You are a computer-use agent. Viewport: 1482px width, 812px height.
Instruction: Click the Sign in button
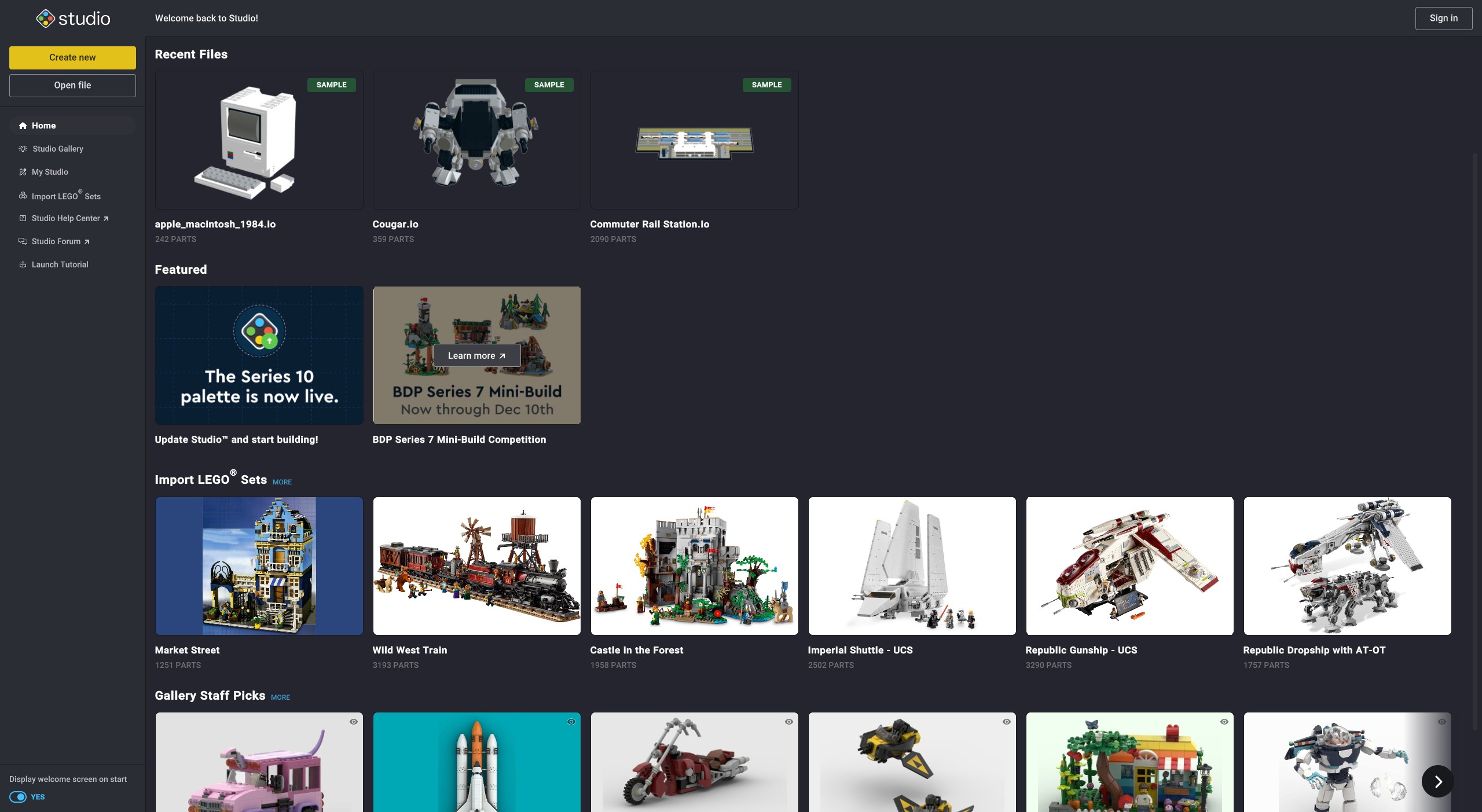point(1443,19)
